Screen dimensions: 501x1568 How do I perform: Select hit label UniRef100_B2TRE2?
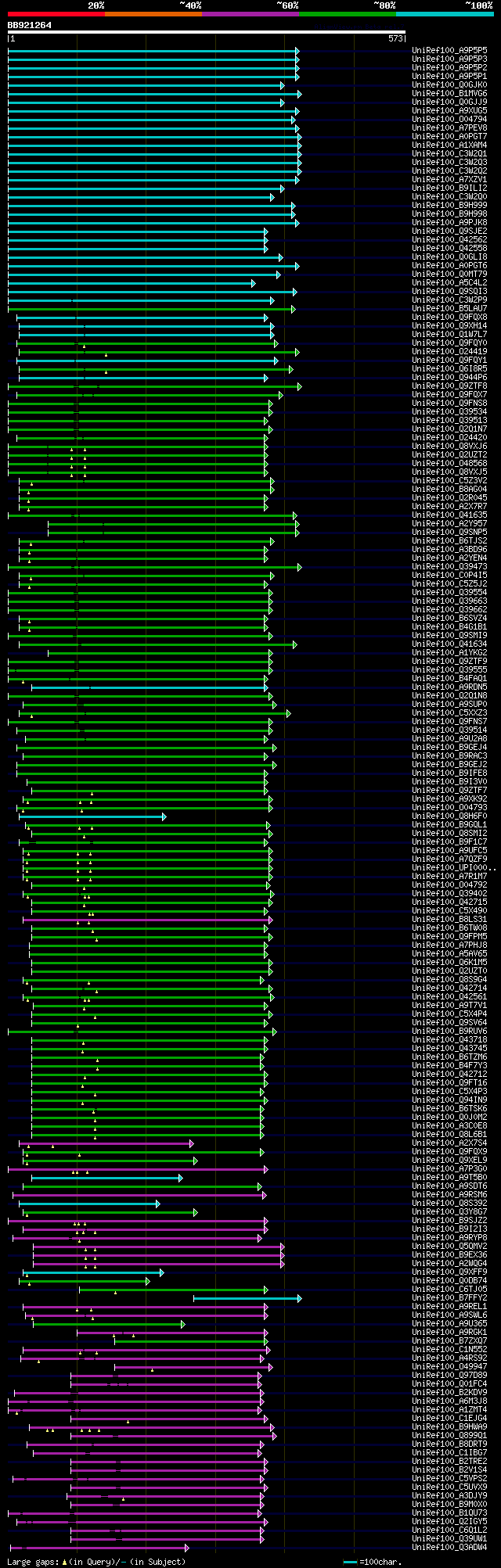point(449,1461)
